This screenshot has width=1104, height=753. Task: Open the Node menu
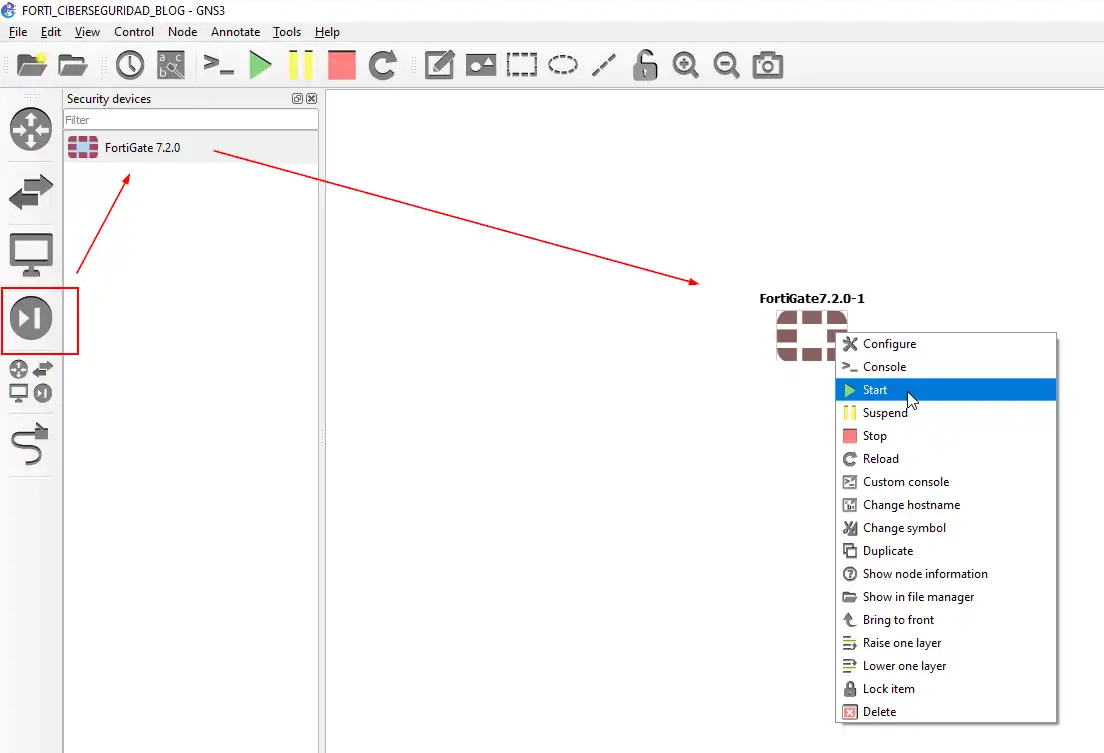182,32
